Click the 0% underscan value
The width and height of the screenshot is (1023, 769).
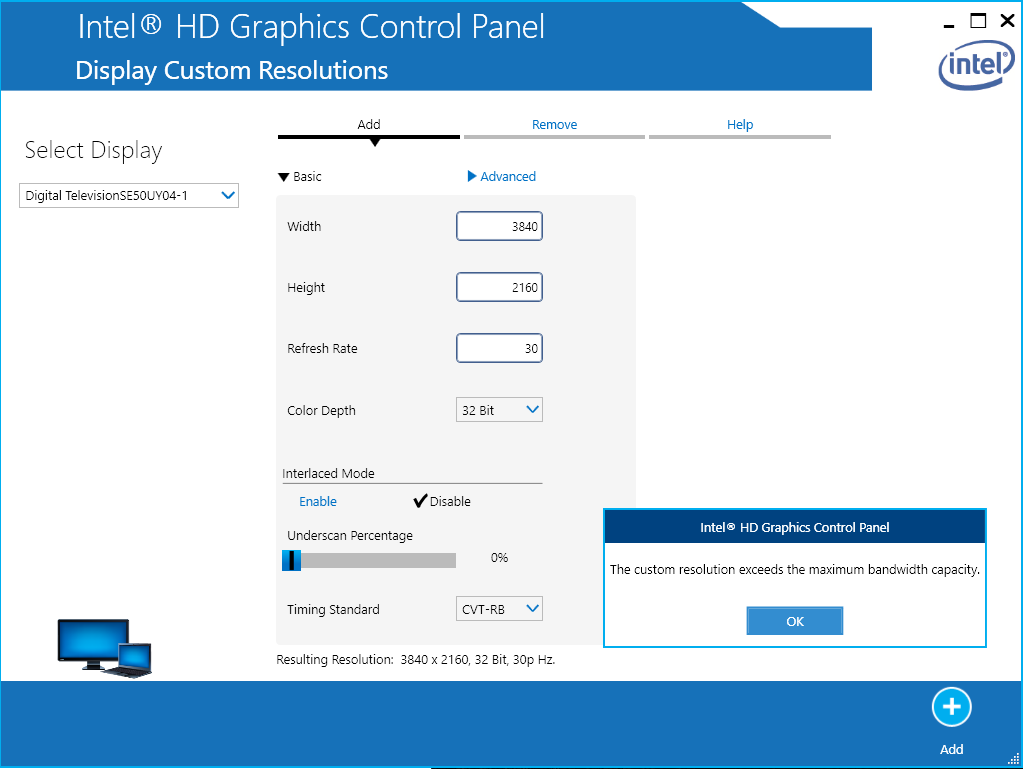[499, 558]
